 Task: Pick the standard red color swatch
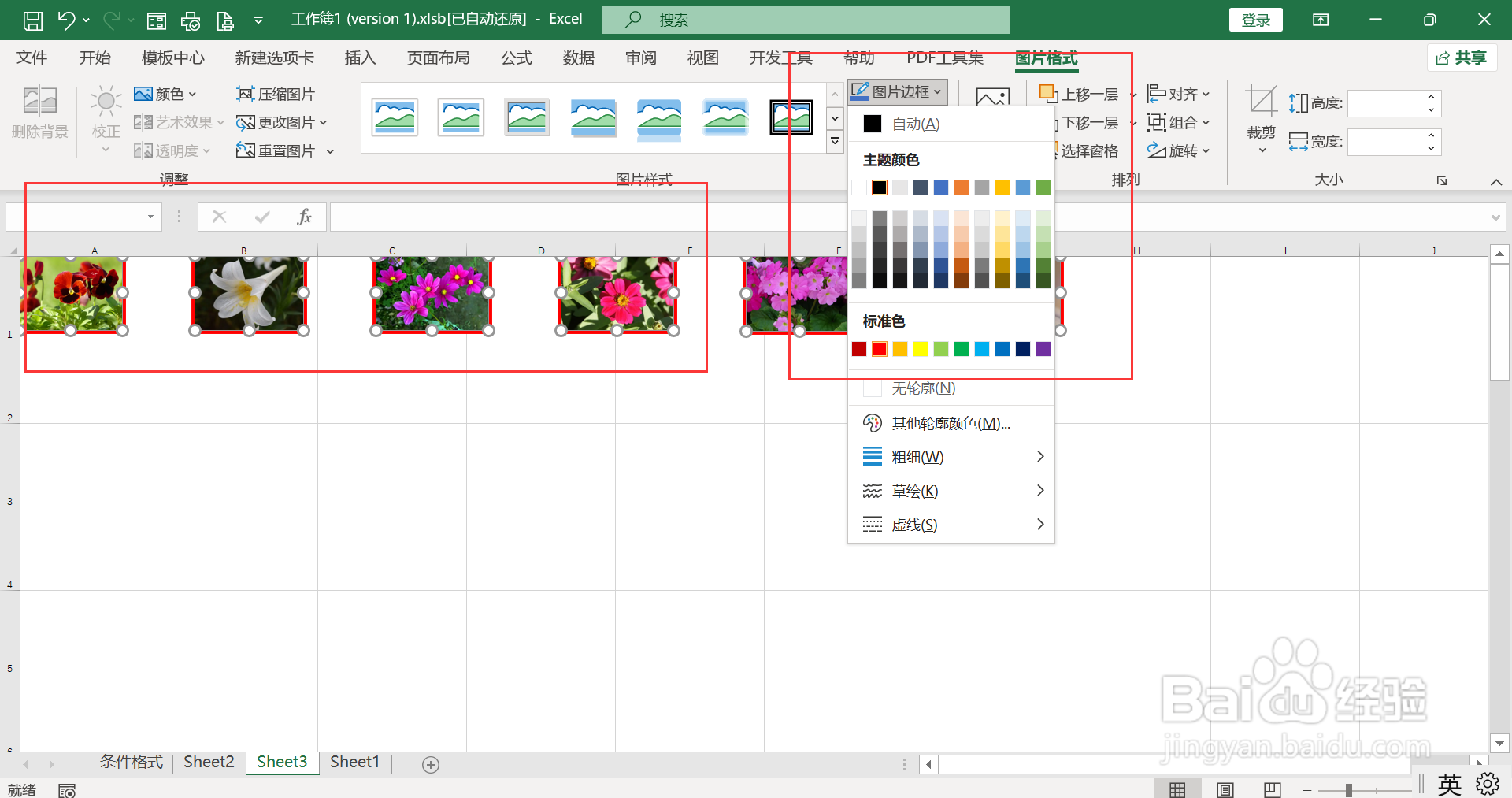point(880,349)
